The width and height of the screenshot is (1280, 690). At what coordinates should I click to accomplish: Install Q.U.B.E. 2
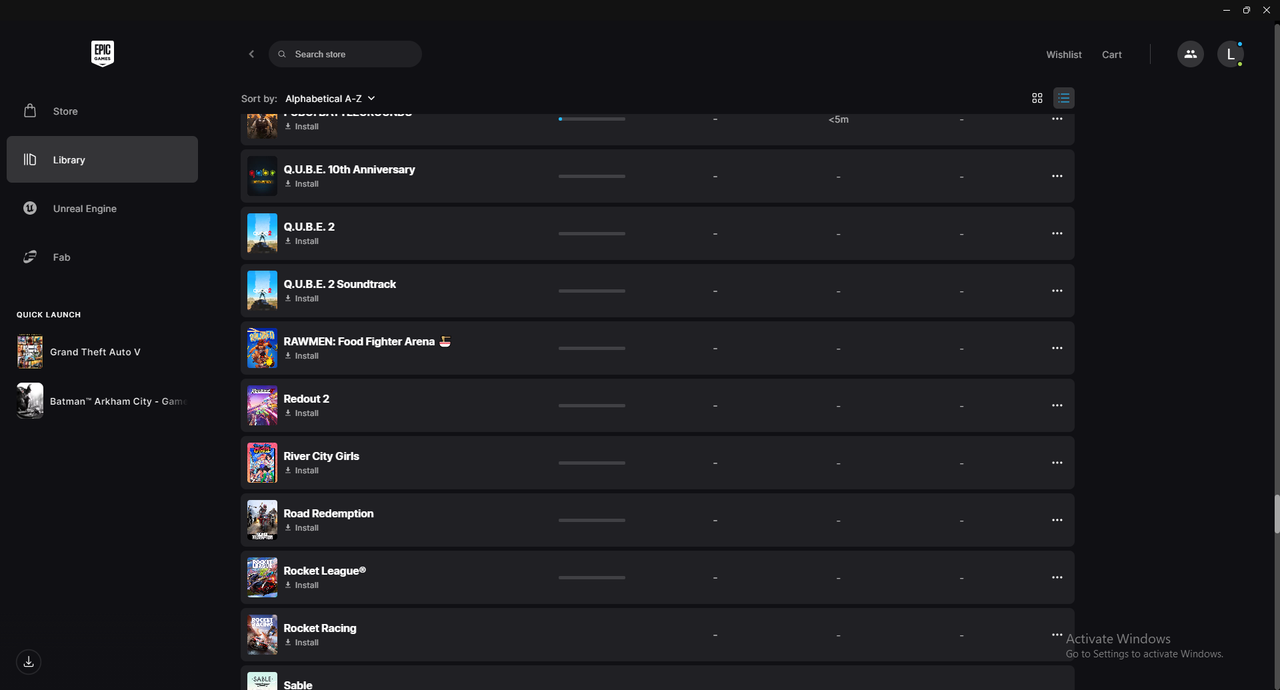coord(302,241)
